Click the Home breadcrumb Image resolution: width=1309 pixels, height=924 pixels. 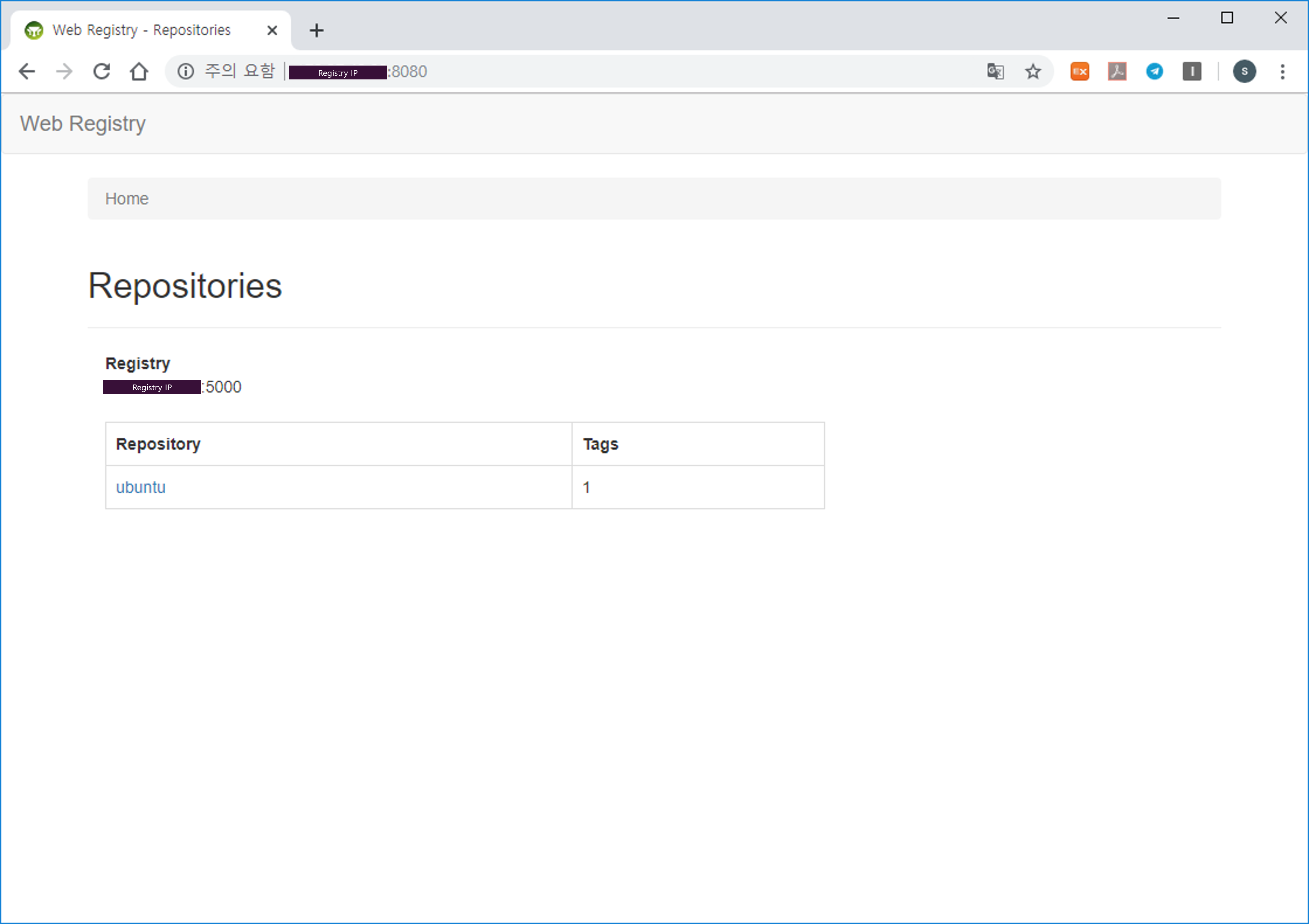127,198
